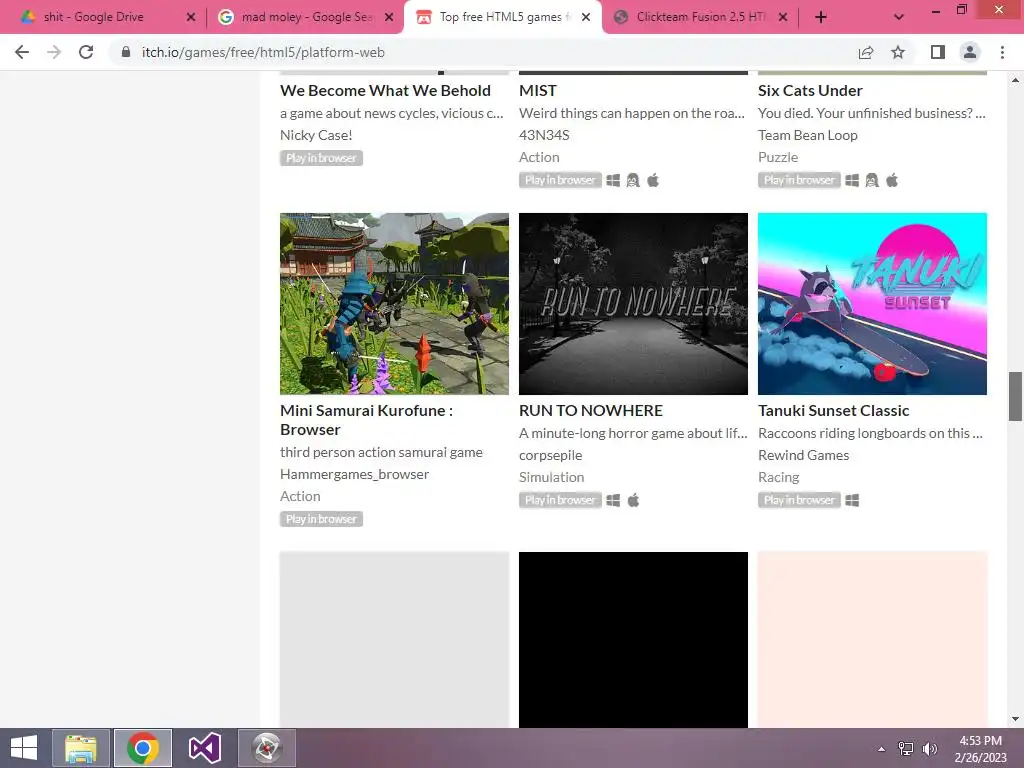Share this page via the share icon
Screen dimensions: 1024x768
pos(866,52)
